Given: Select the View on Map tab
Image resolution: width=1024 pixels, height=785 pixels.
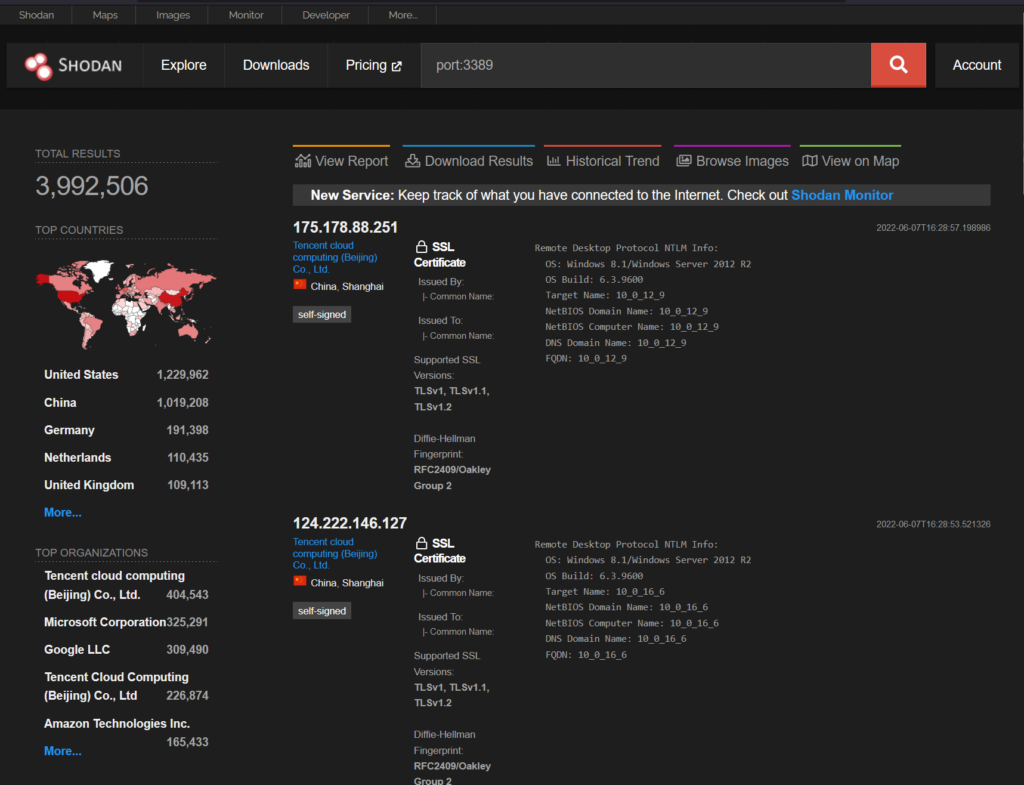Looking at the screenshot, I should 850,159.
